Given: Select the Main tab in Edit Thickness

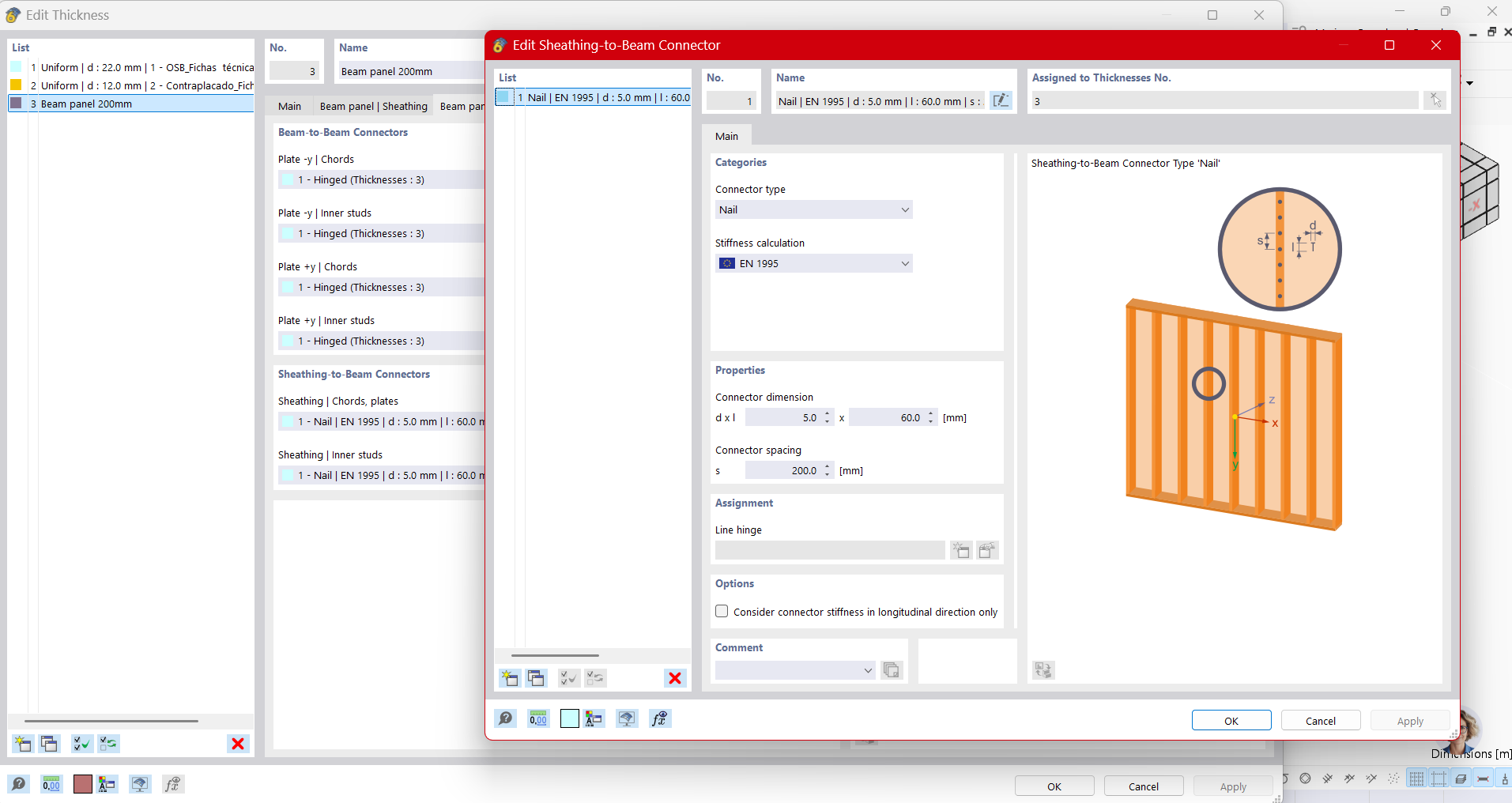Looking at the screenshot, I should [289, 106].
